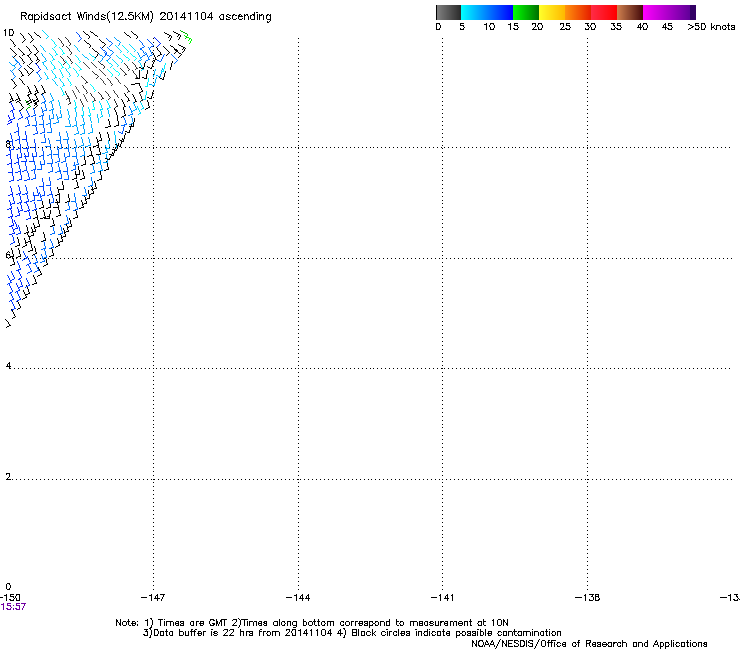This screenshot has width=740, height=650.
Task: Click the 'Rapidscat Winds(12.5KM) 20141104 ascending' title
Action: (x=146, y=17)
